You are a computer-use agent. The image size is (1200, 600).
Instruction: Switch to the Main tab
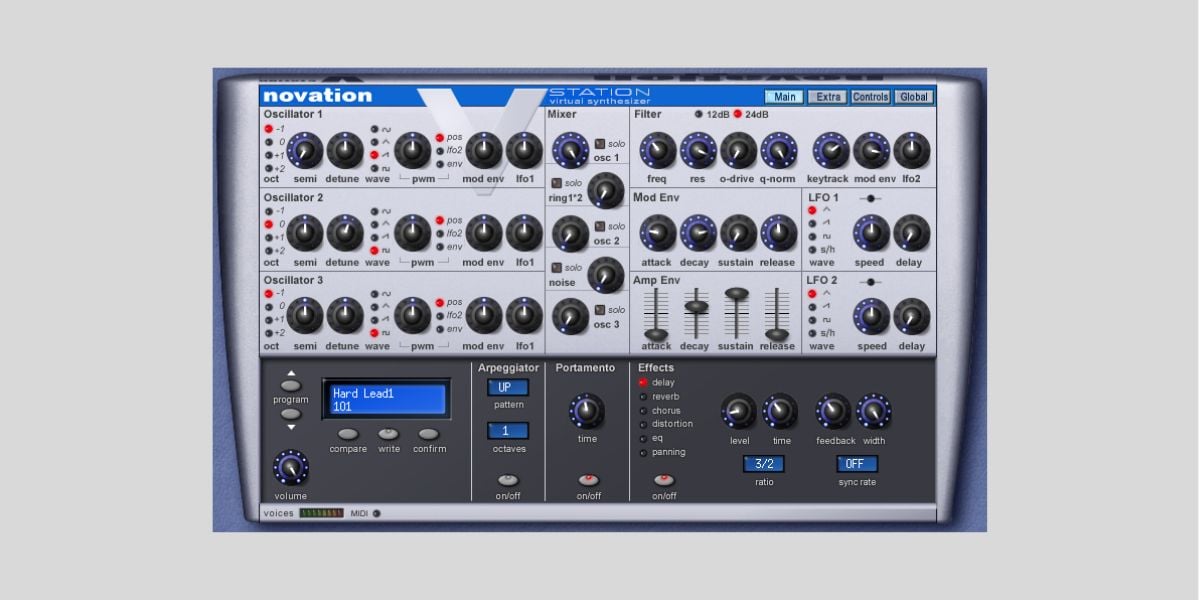784,97
